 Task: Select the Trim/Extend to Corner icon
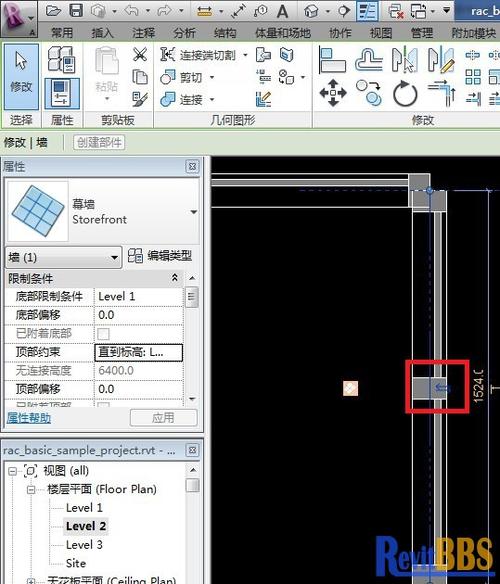coord(441,93)
